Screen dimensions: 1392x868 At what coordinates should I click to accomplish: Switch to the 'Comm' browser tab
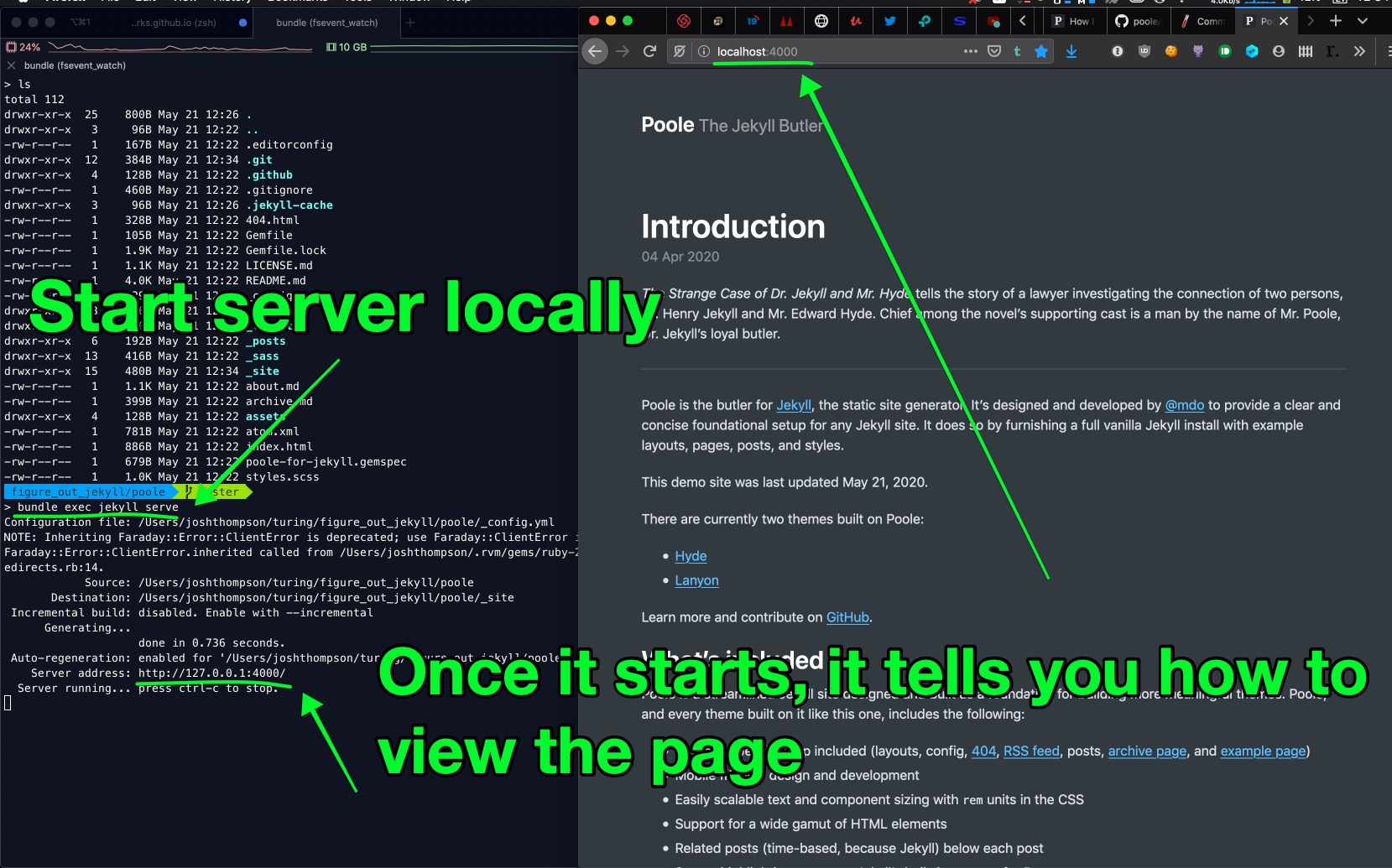[x=1202, y=21]
